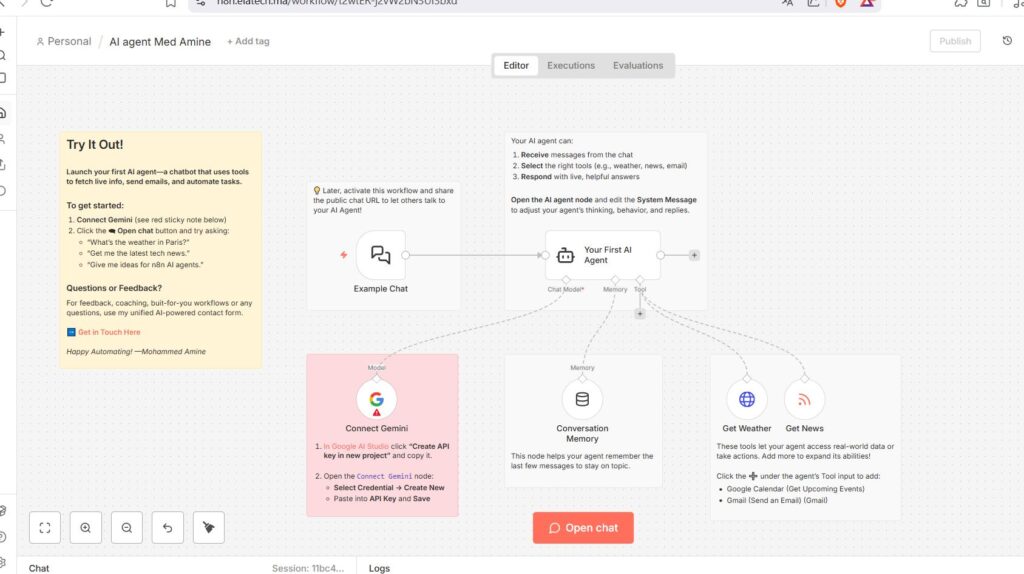Click the Brave Shields lion icon
Viewport: 1024px width, 574px height.
pyautogui.click(x=840, y=3)
